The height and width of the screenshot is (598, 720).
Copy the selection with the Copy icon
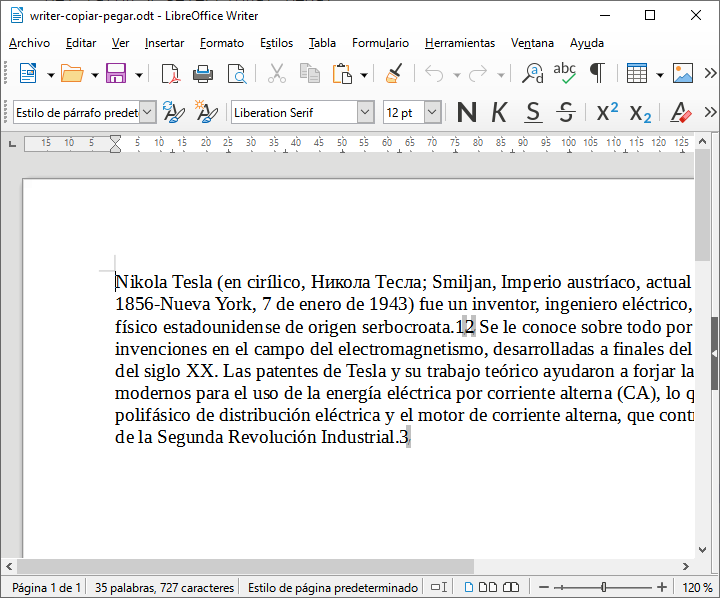point(310,73)
